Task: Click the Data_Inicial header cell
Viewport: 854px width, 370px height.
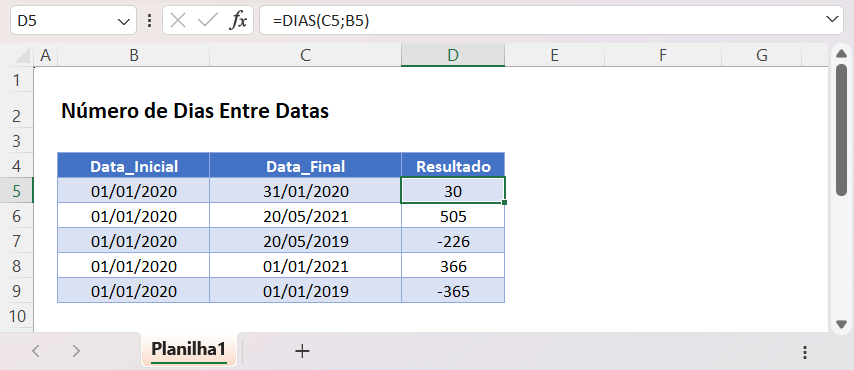Action: click(133, 166)
